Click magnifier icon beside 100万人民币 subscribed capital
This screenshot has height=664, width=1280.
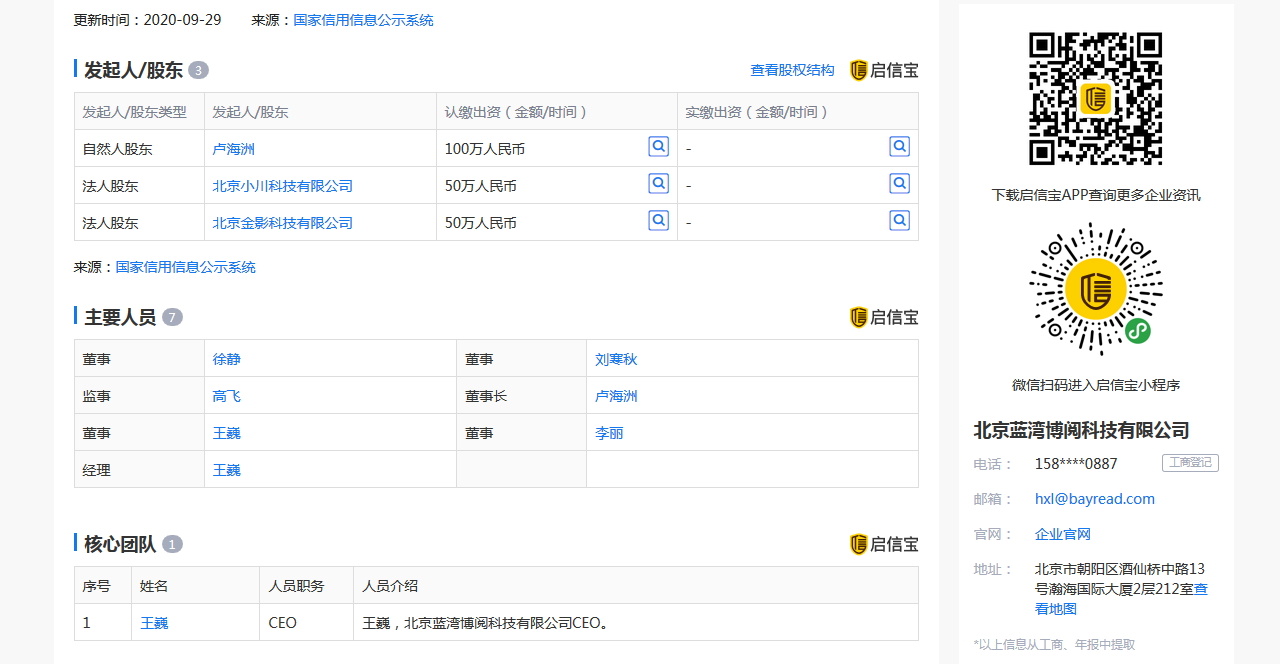tap(658, 147)
